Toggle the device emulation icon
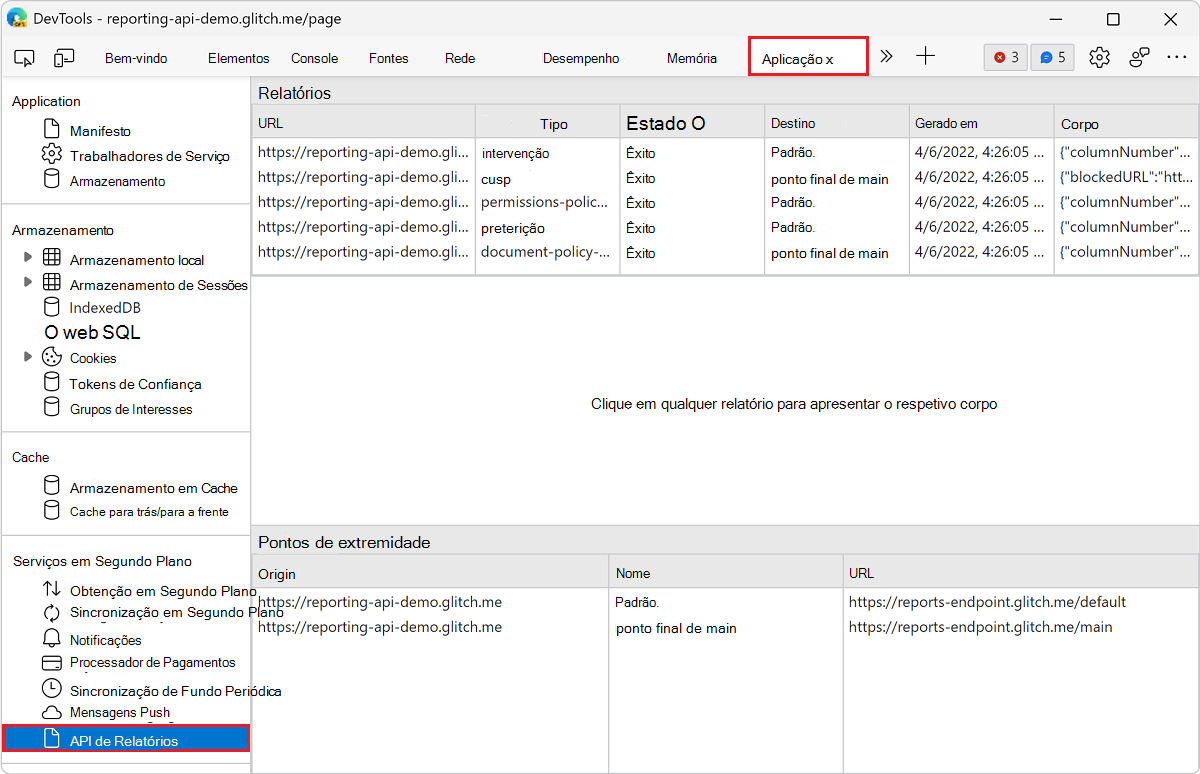The height and width of the screenshot is (774, 1200). tap(64, 58)
